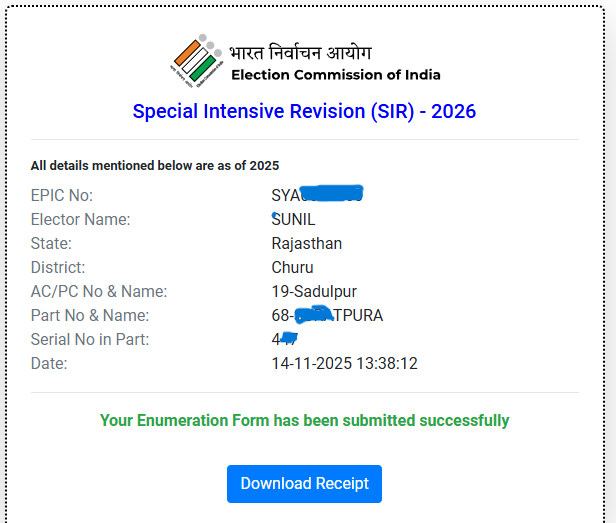Click the 'EPIC No:' label
The image size is (616, 523).
pos(62,196)
